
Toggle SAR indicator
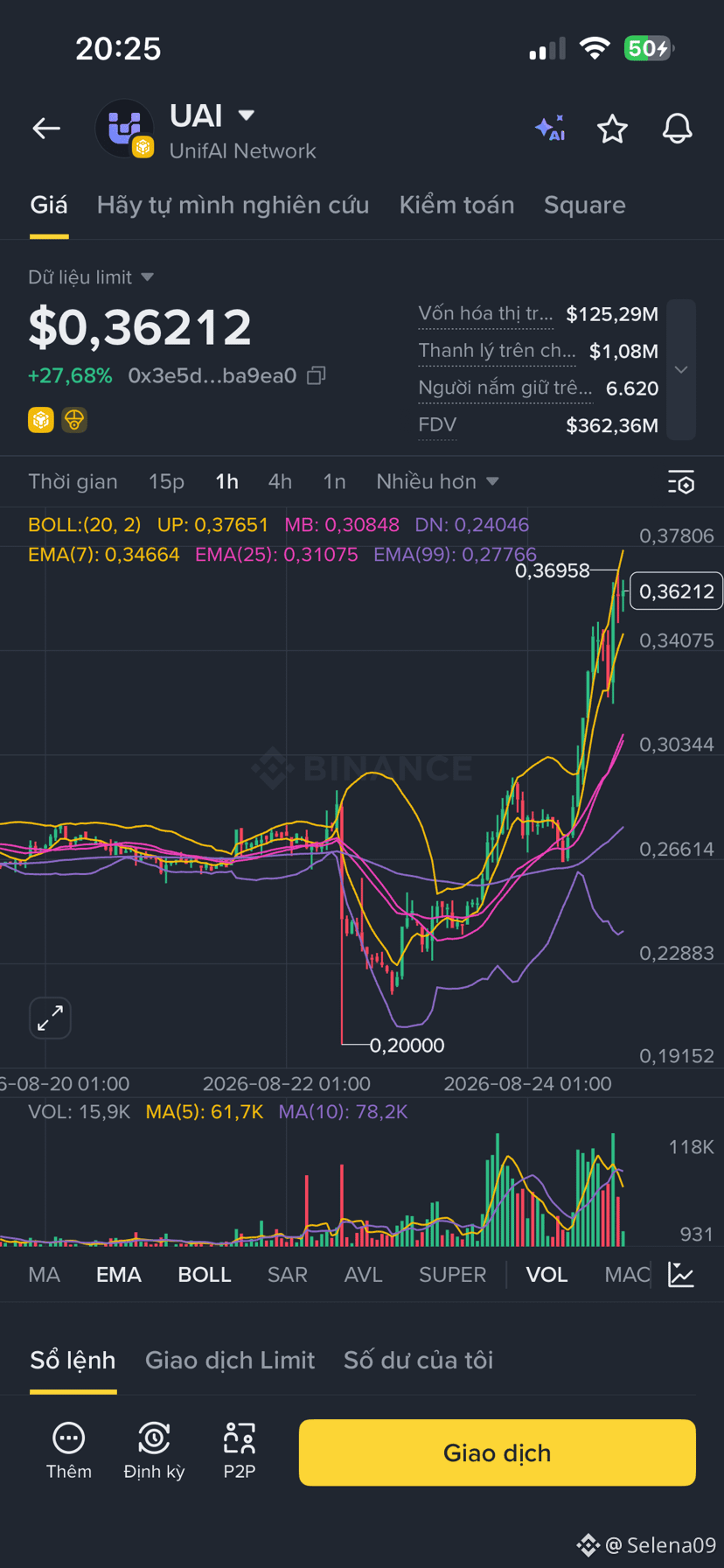288,1274
